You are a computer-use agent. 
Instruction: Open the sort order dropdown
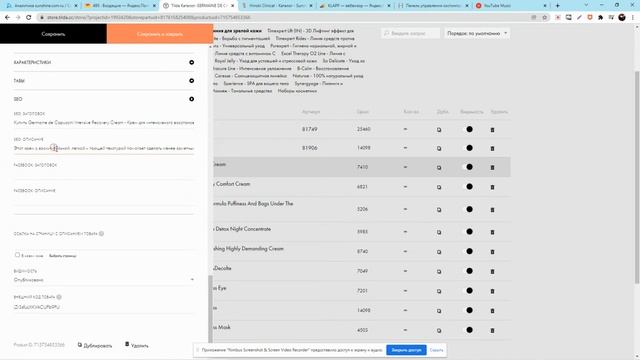(x=476, y=33)
